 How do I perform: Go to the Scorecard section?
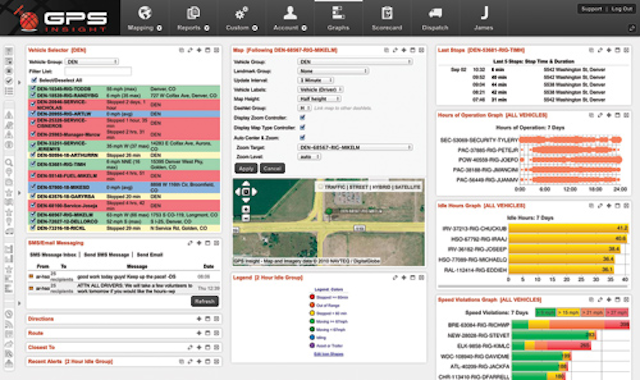point(387,18)
